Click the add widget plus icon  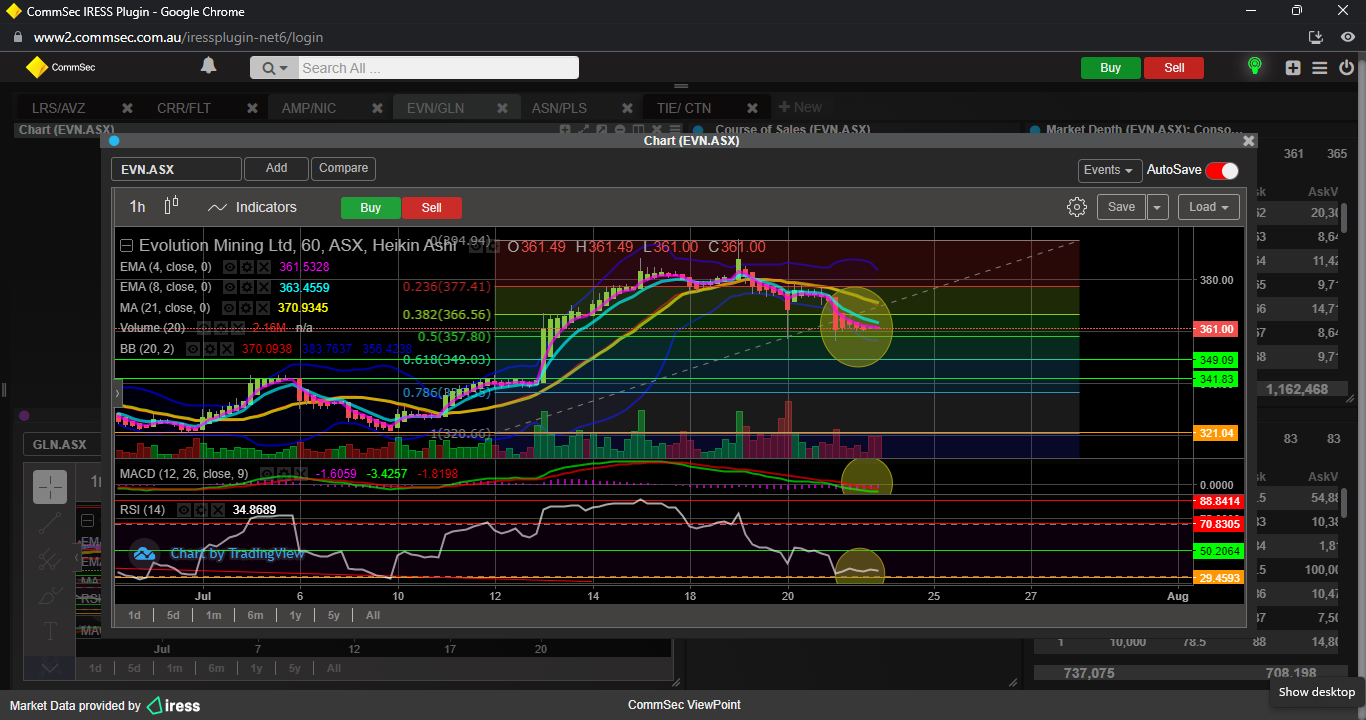click(1293, 67)
